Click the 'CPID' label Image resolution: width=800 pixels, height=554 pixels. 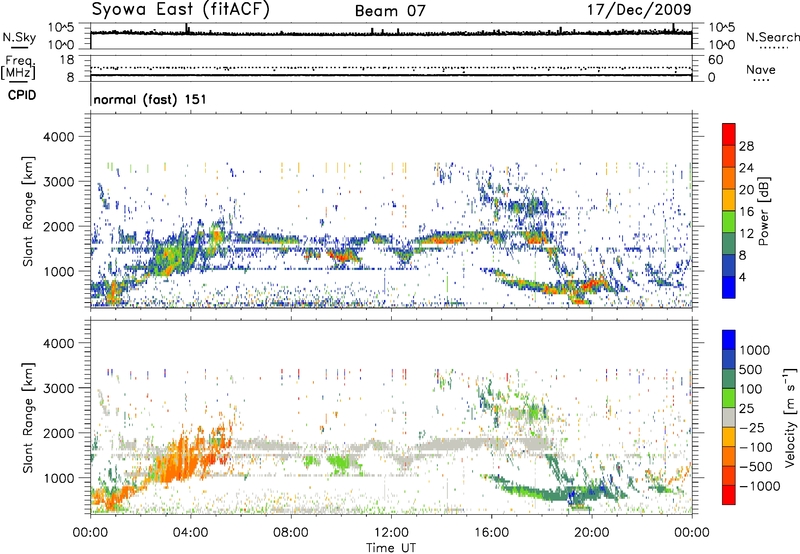pyautogui.click(x=22, y=95)
